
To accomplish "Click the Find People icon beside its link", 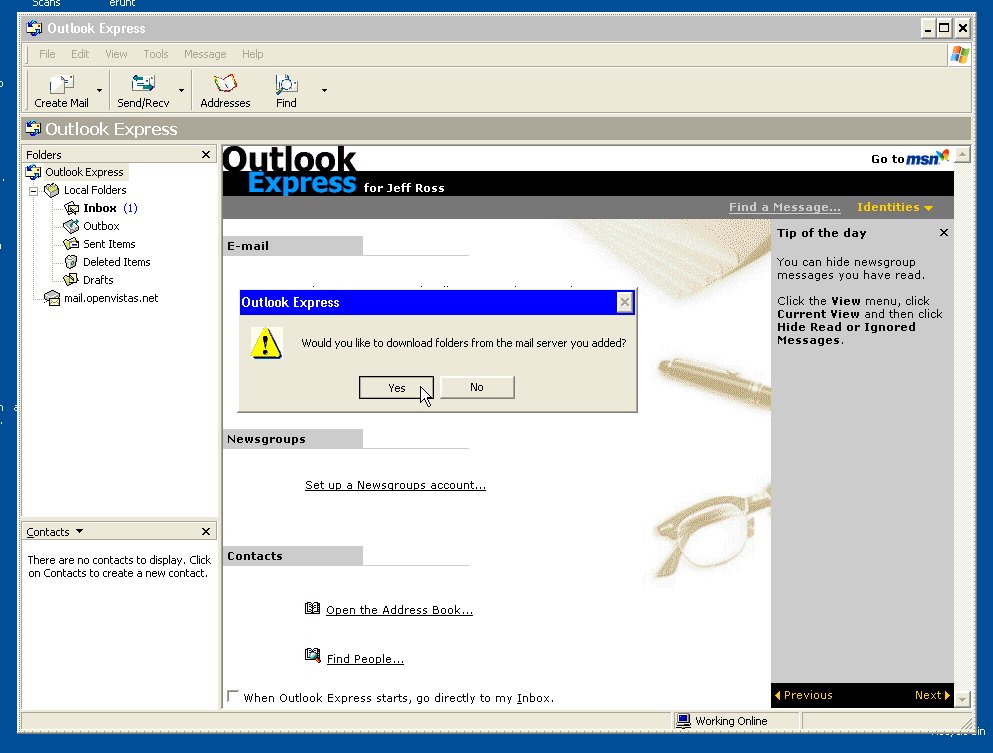I will pyautogui.click(x=312, y=655).
